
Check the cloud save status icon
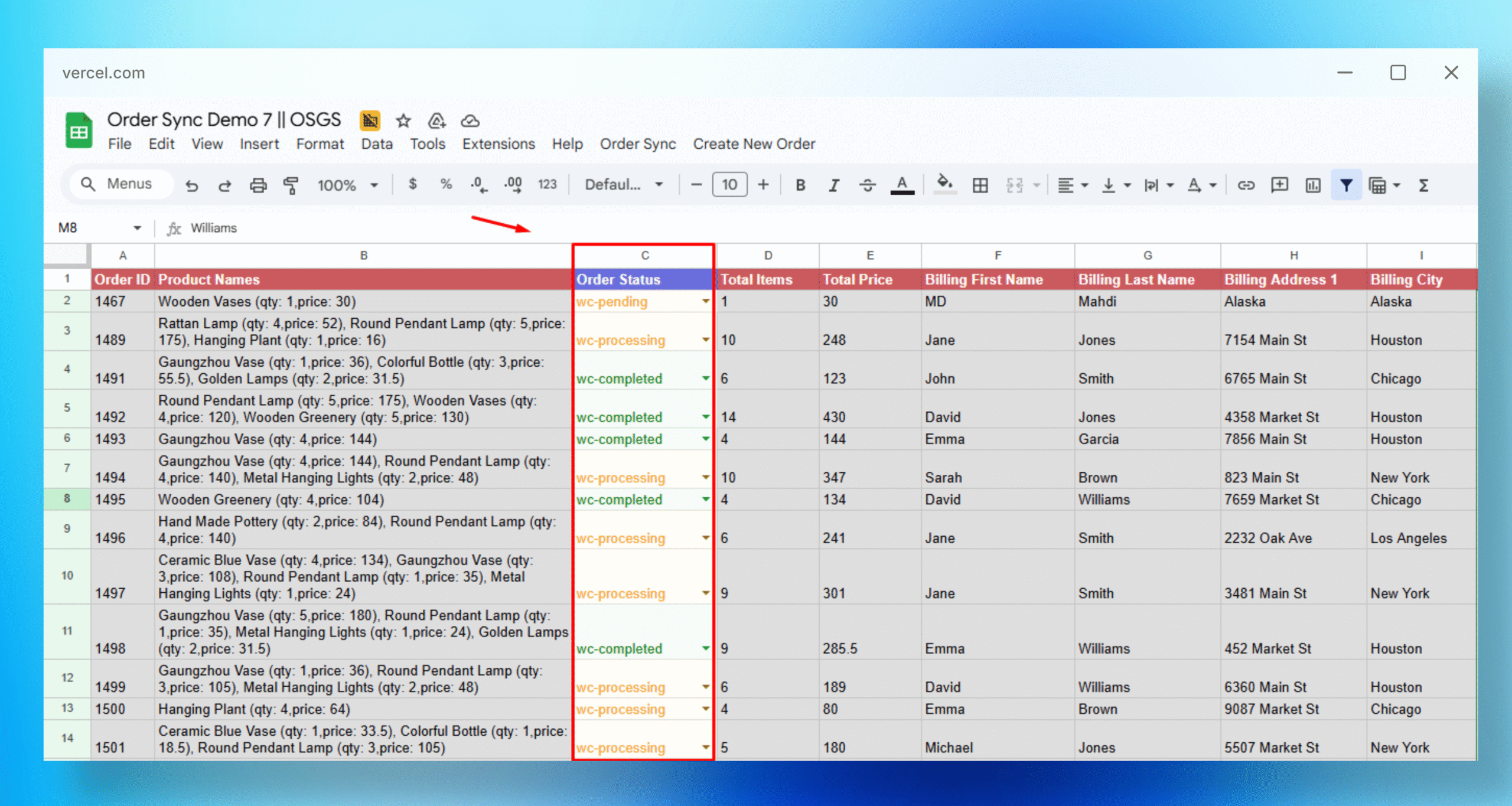[x=470, y=121]
